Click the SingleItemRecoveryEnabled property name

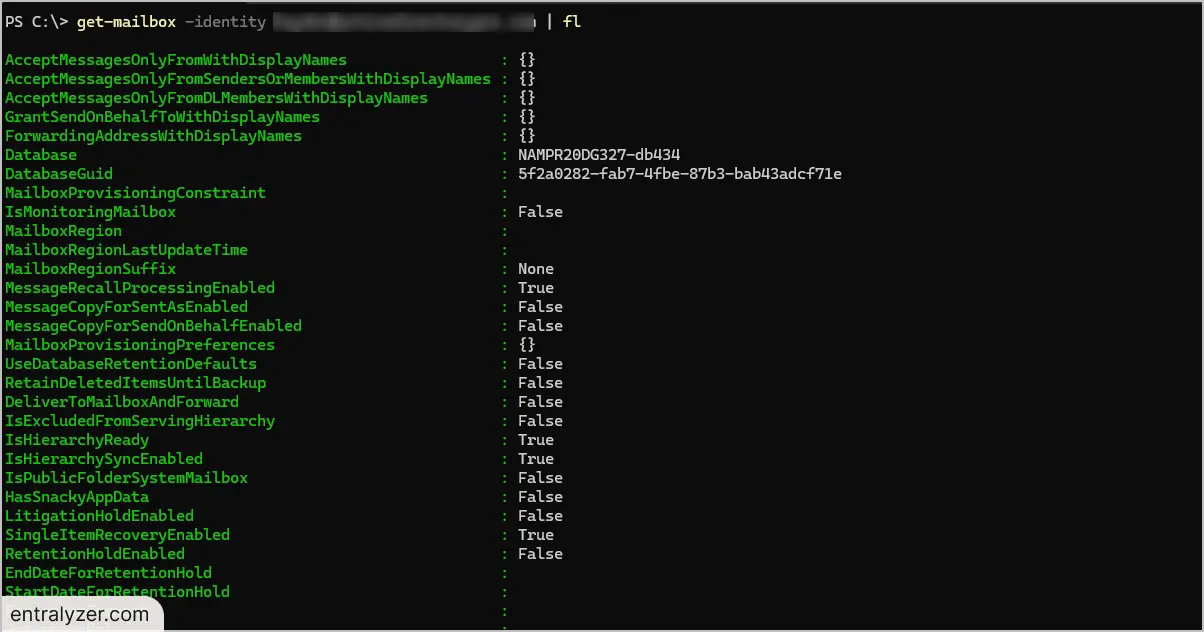117,535
